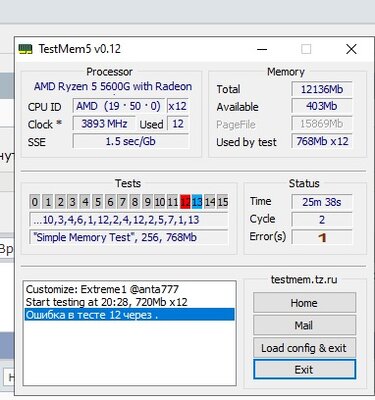Screen dimensions: 375x400
Task: Minimize the TestMem5 window
Action: [262, 49]
